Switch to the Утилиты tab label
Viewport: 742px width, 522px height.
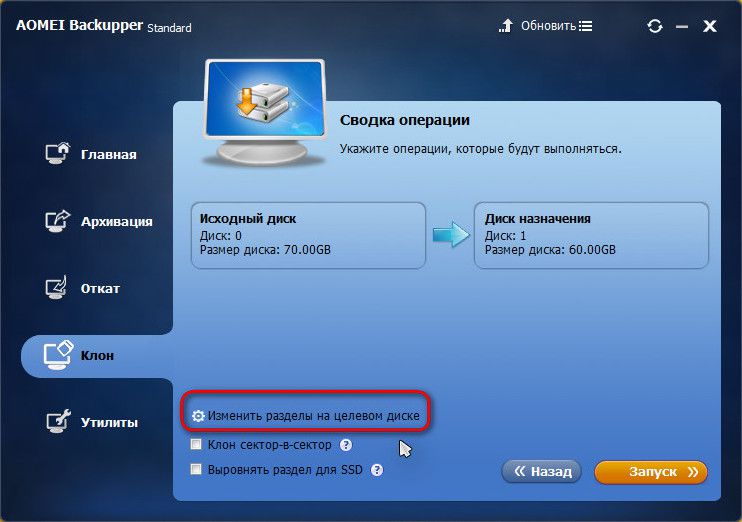[109, 422]
